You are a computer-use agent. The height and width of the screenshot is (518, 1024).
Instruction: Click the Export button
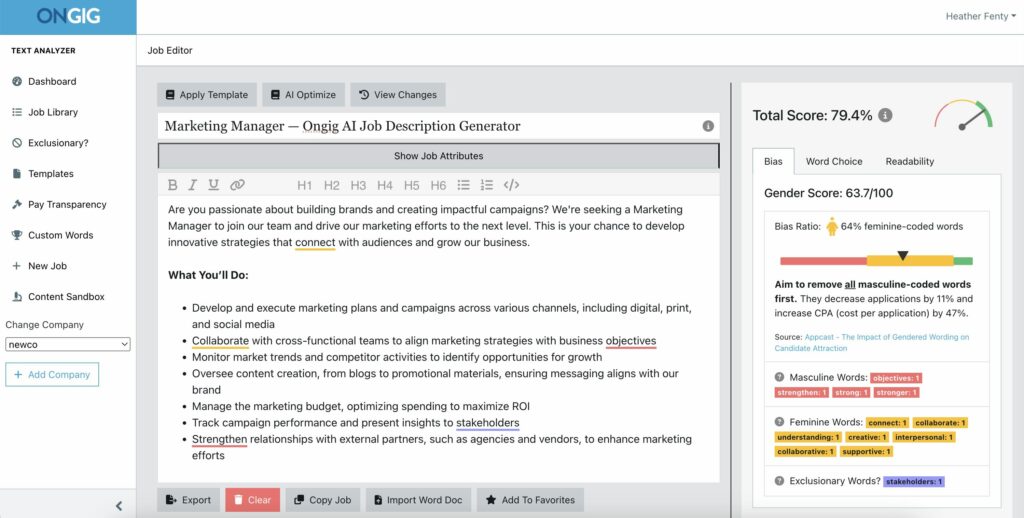coord(188,500)
